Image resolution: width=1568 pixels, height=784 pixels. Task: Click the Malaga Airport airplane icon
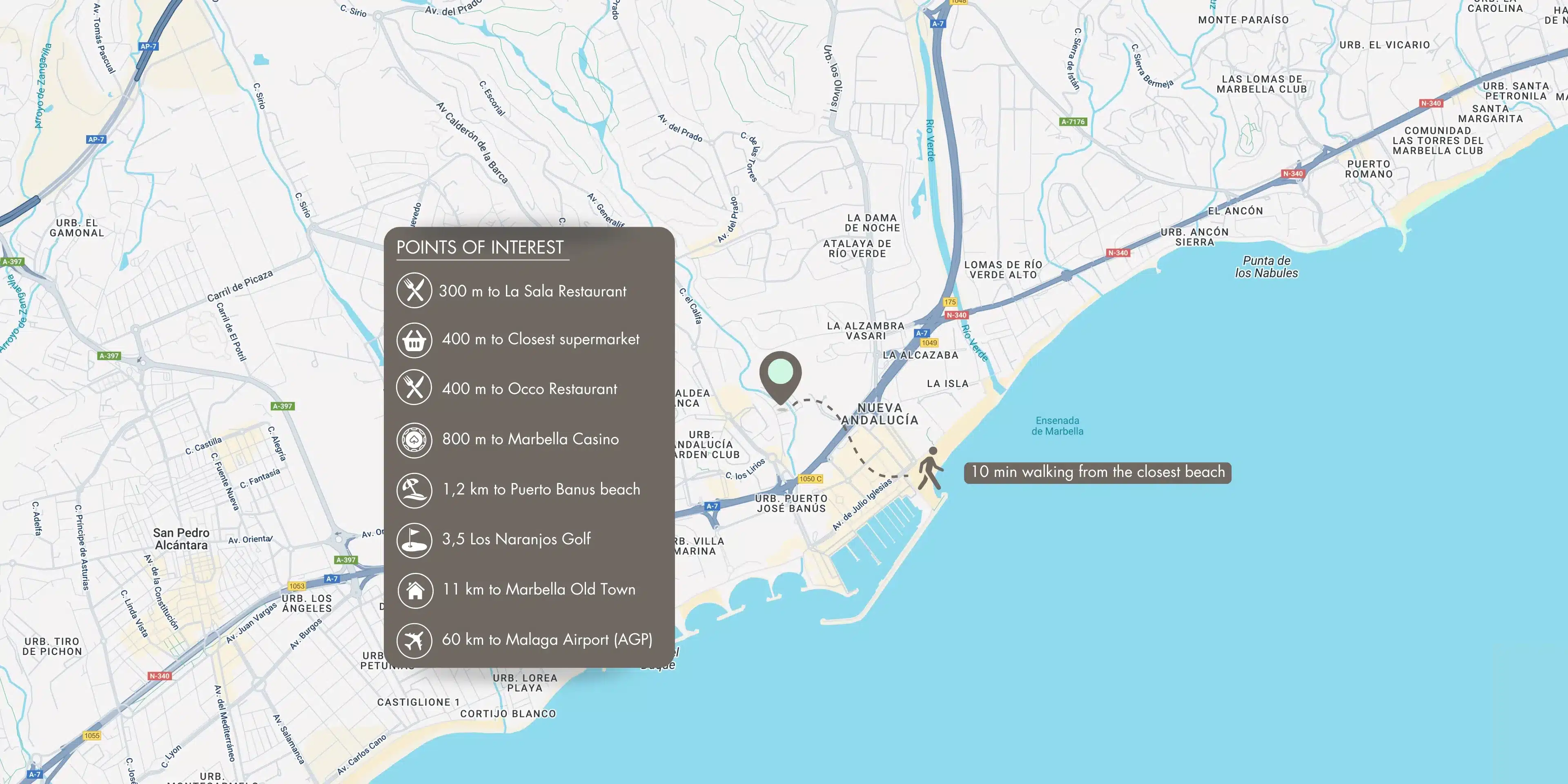[x=414, y=640]
